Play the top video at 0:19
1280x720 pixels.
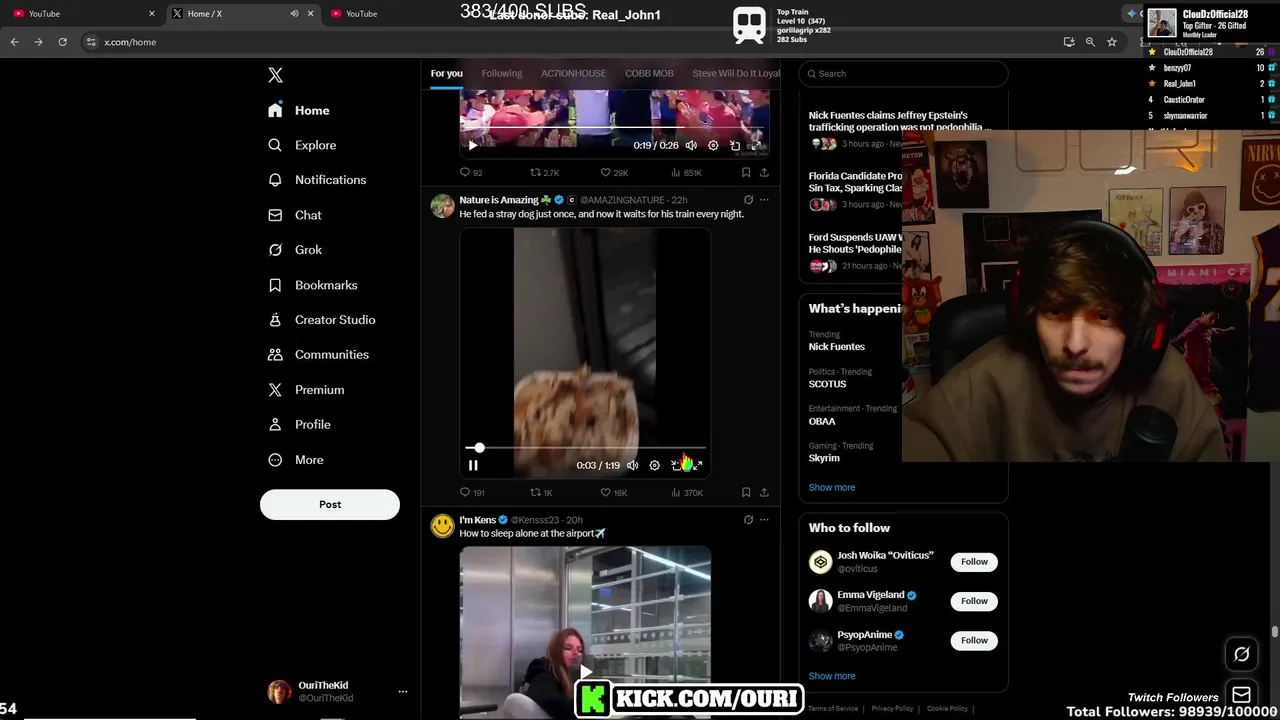pyautogui.click(x=473, y=145)
